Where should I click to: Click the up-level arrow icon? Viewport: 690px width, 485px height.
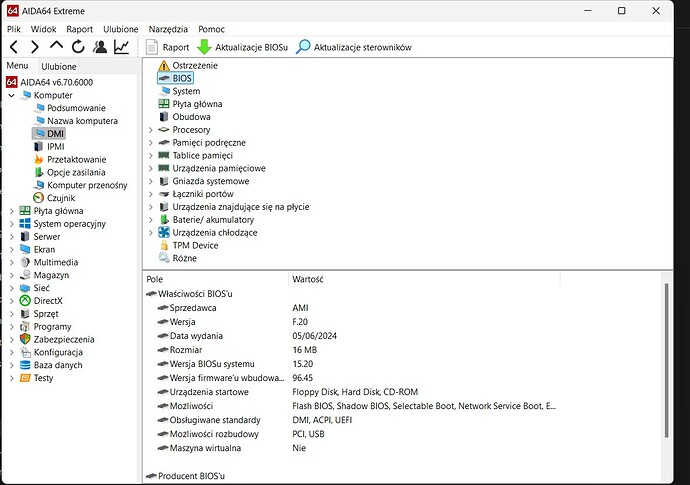tap(56, 46)
